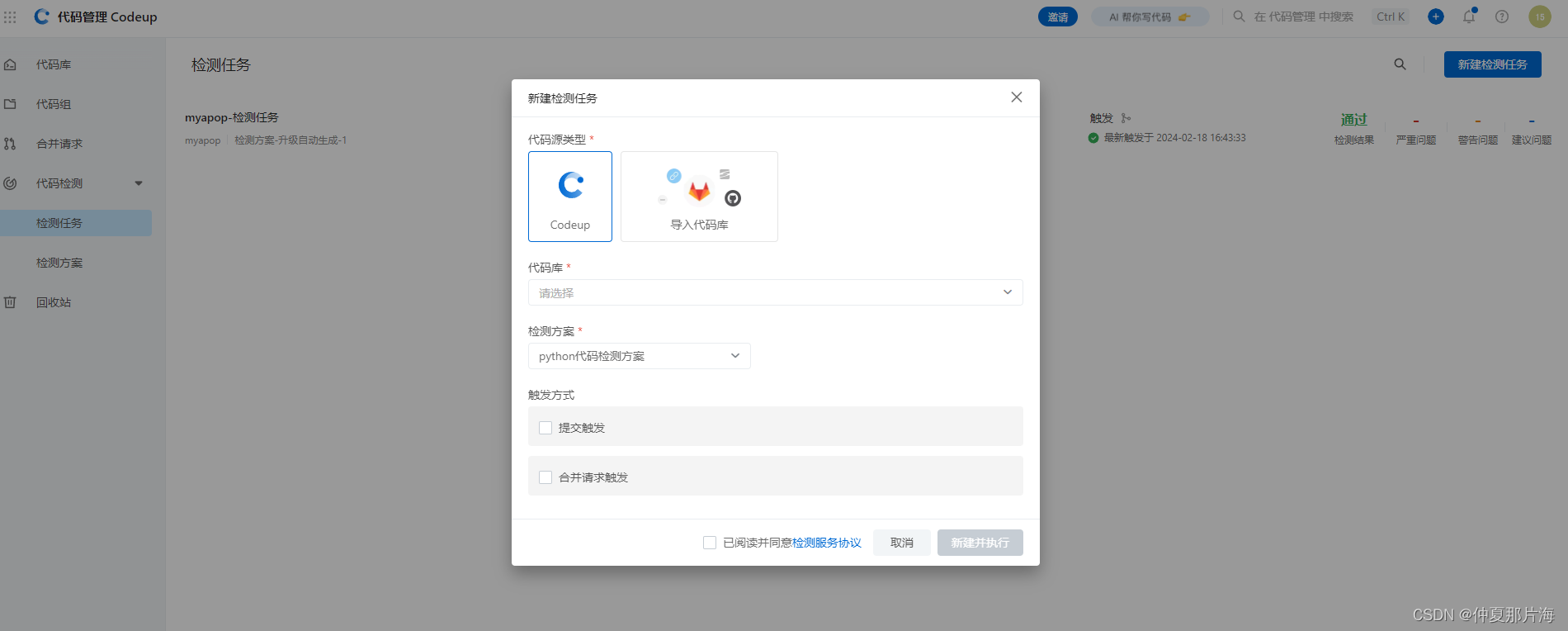Click the 邀请 invite button

point(1058,17)
